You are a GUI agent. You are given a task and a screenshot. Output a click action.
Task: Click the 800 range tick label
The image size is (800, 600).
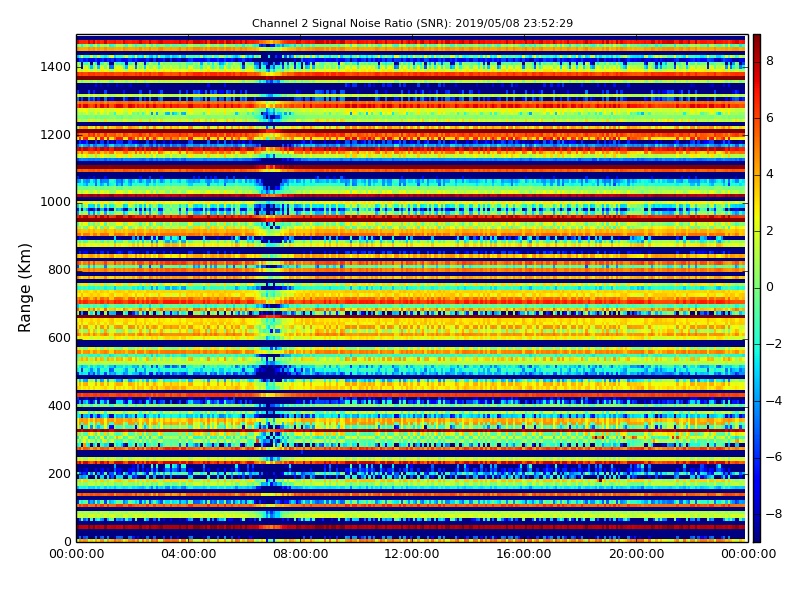[59, 270]
